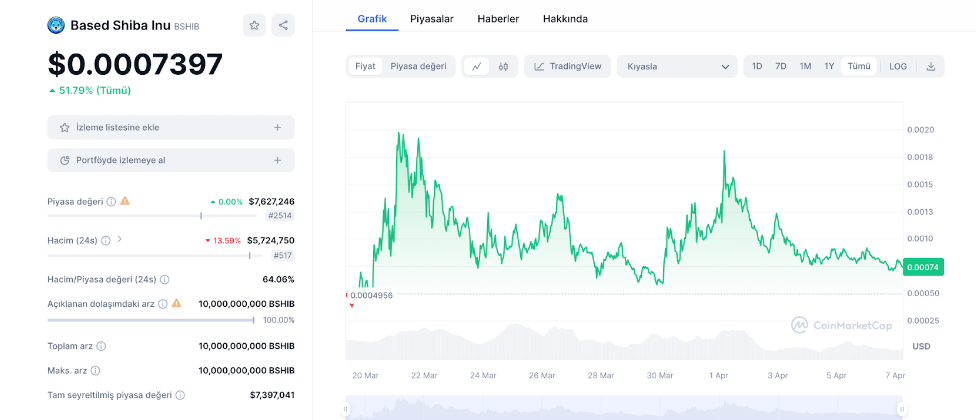Click the download chart icon
This screenshot has width=979, height=420.
[931, 67]
